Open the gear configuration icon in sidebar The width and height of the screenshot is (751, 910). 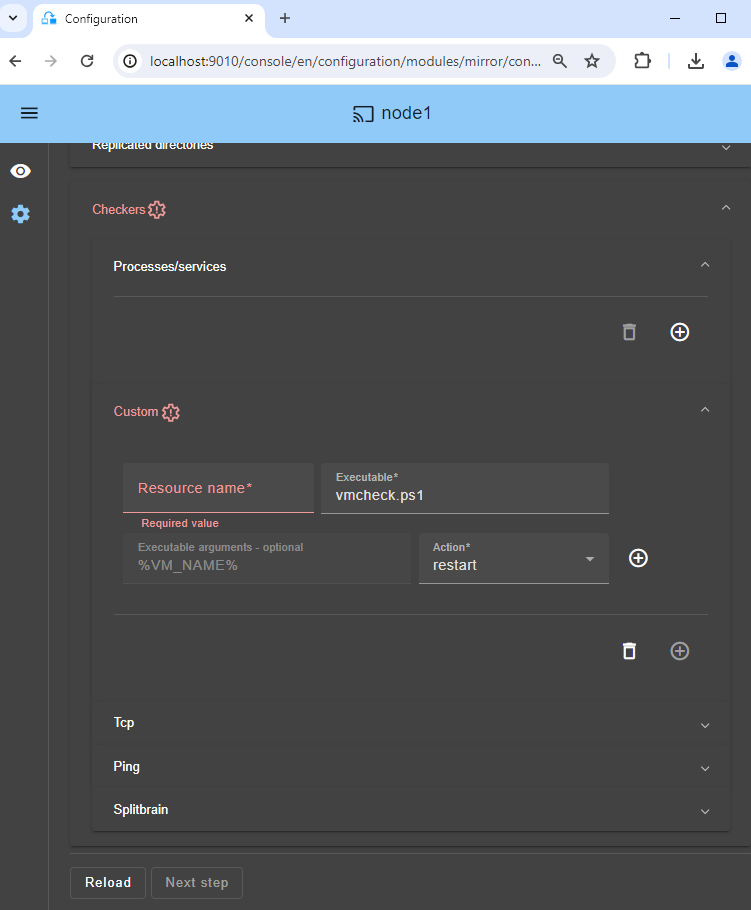[x=20, y=214]
